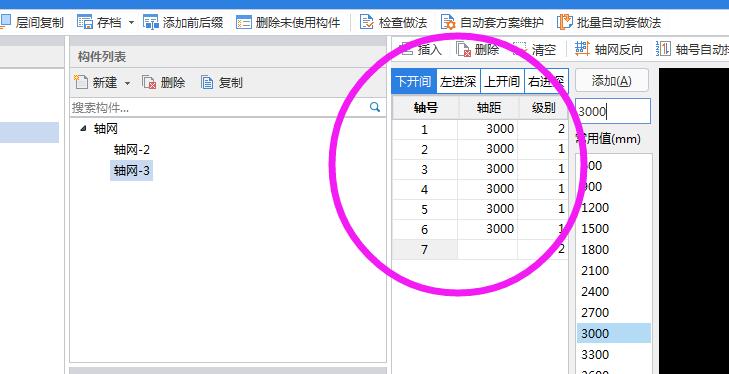
Task: Select the 级别 cell in row 1
Action: (x=543, y=129)
